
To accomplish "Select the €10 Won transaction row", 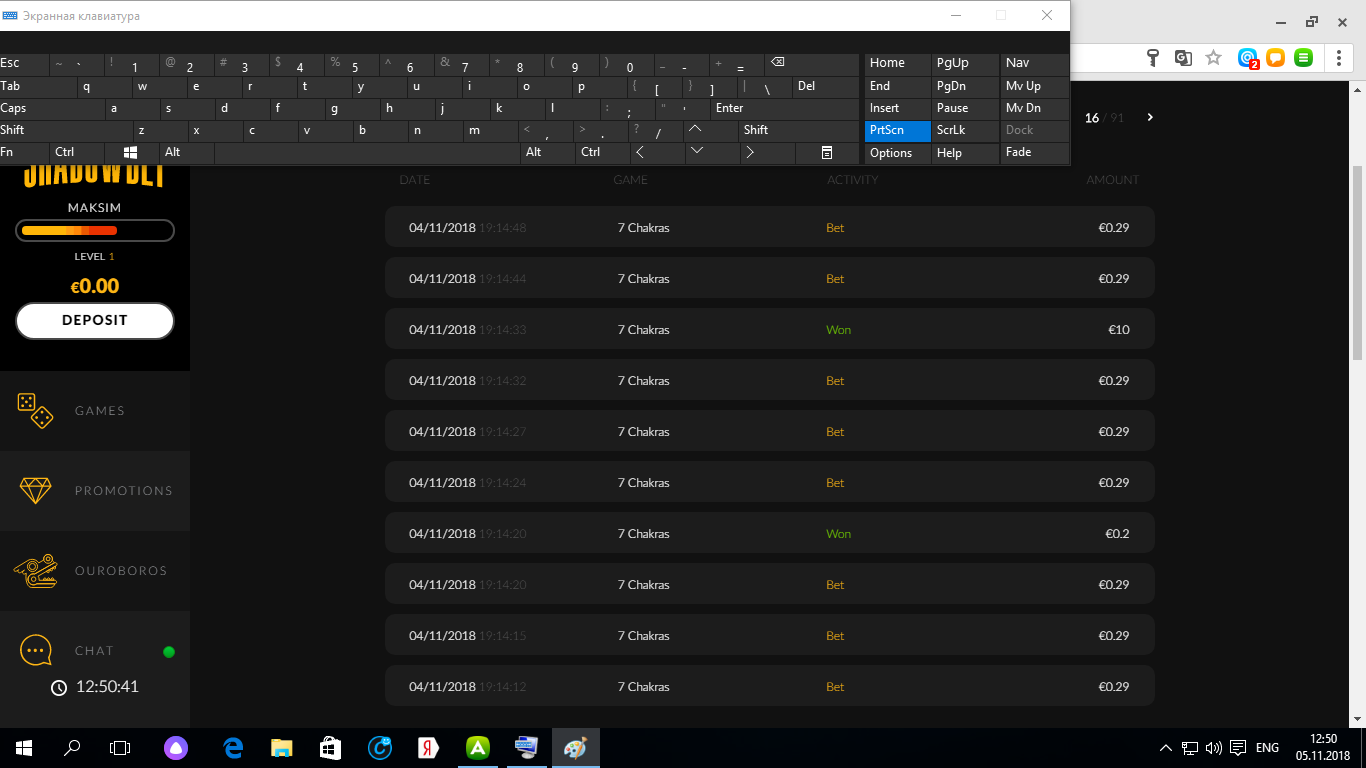I will (769, 329).
